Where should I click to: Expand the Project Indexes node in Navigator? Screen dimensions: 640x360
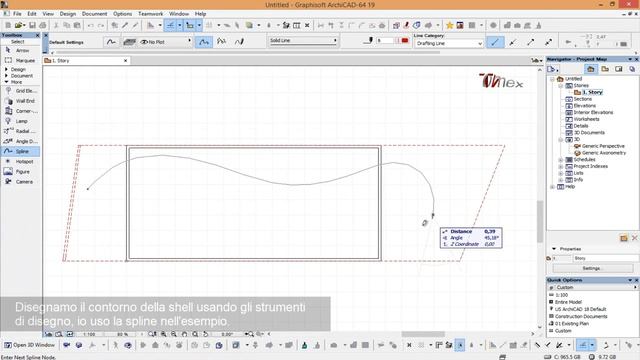point(561,167)
